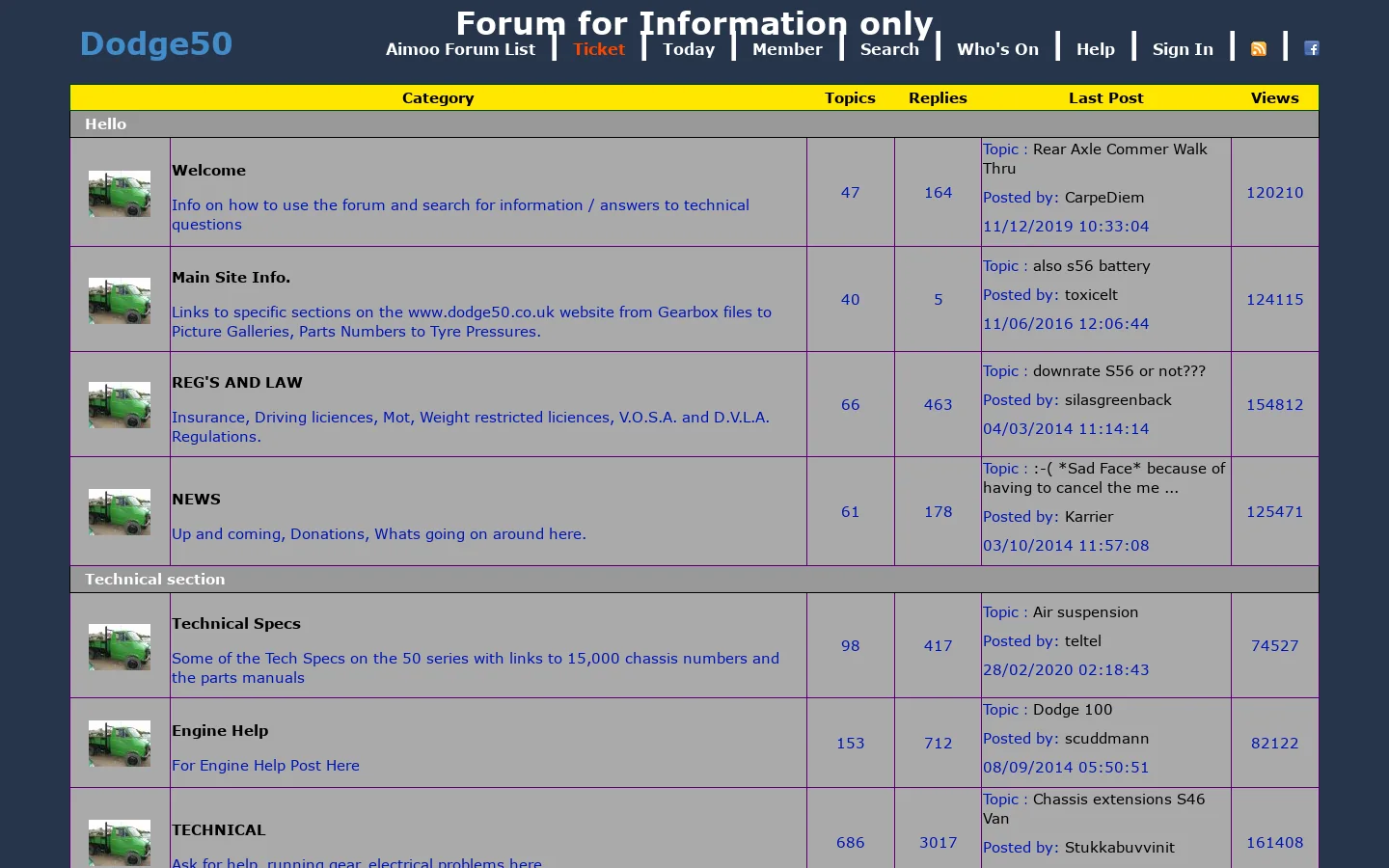Viewport: 1389px width, 868px height.
Task: Click the Engine Help views count 82122
Action: pos(1274,744)
